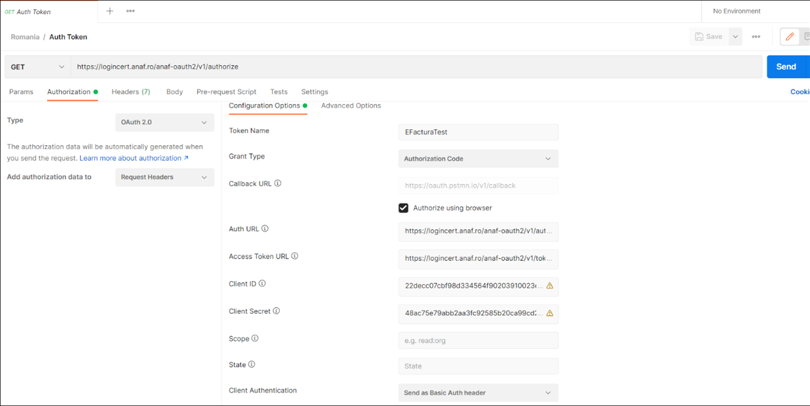Click the edit pencil icon
810x406 pixels.
coord(789,37)
